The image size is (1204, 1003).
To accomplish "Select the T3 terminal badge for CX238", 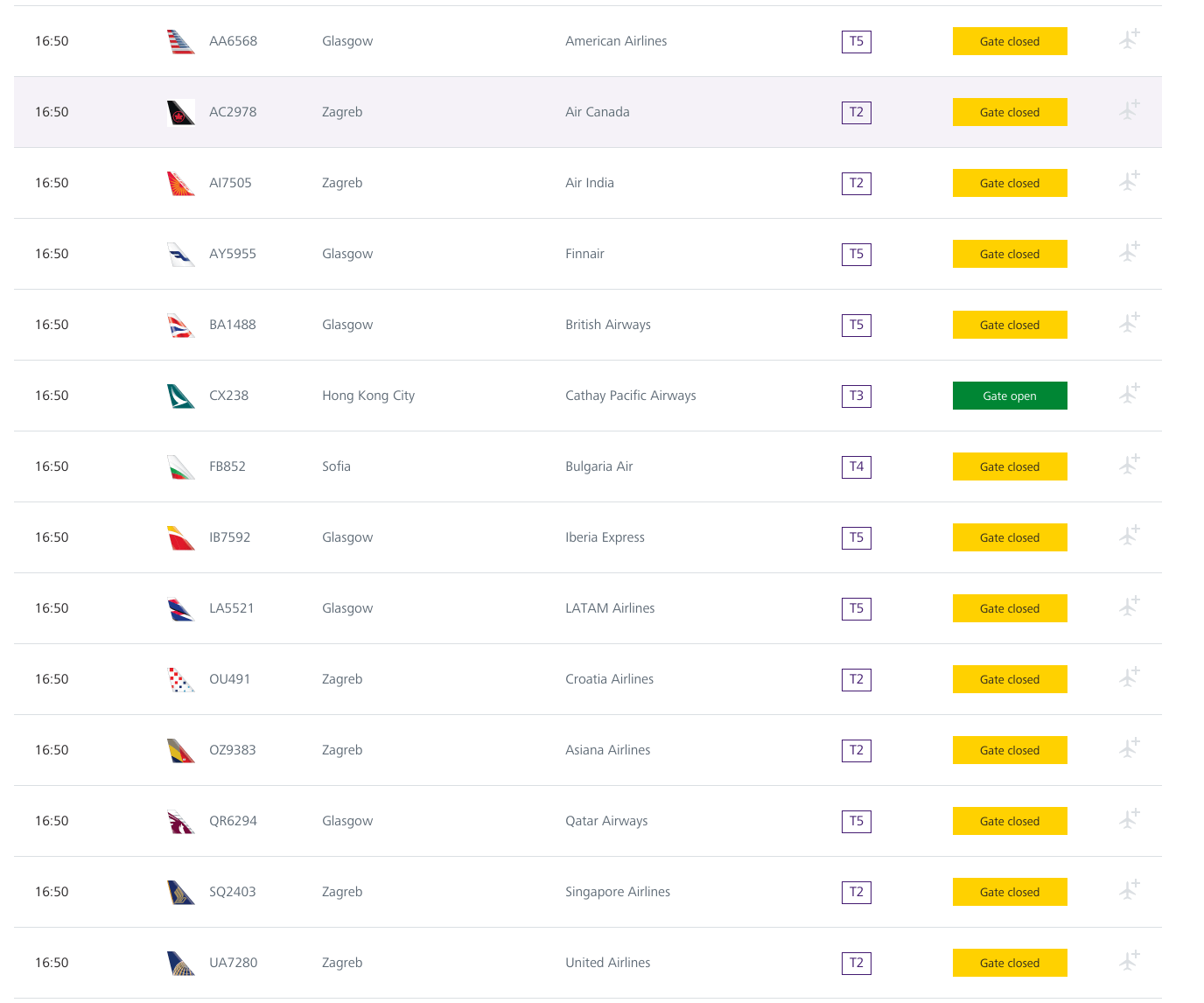I will [856, 396].
